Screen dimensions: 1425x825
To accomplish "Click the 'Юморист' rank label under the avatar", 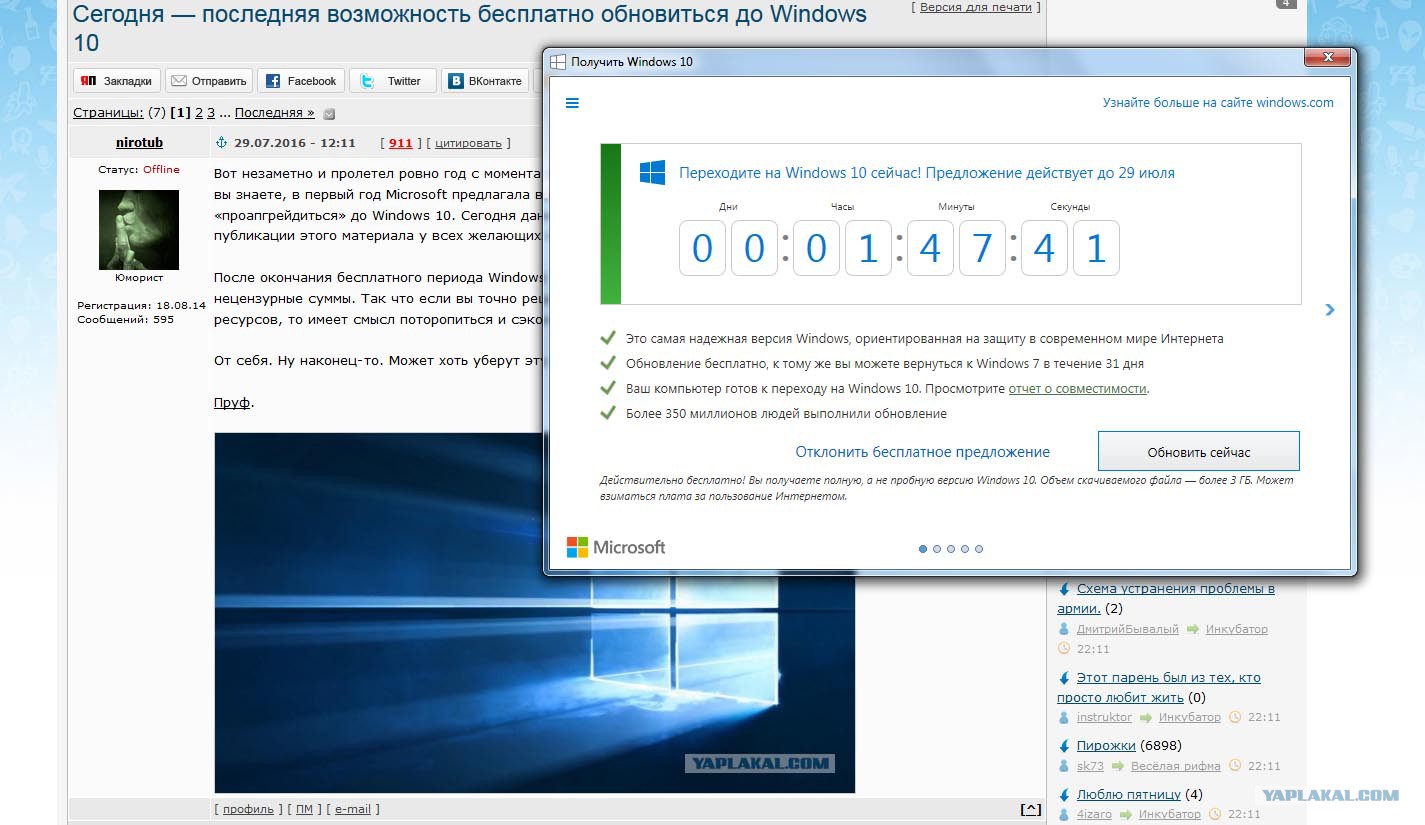I will (x=139, y=278).
